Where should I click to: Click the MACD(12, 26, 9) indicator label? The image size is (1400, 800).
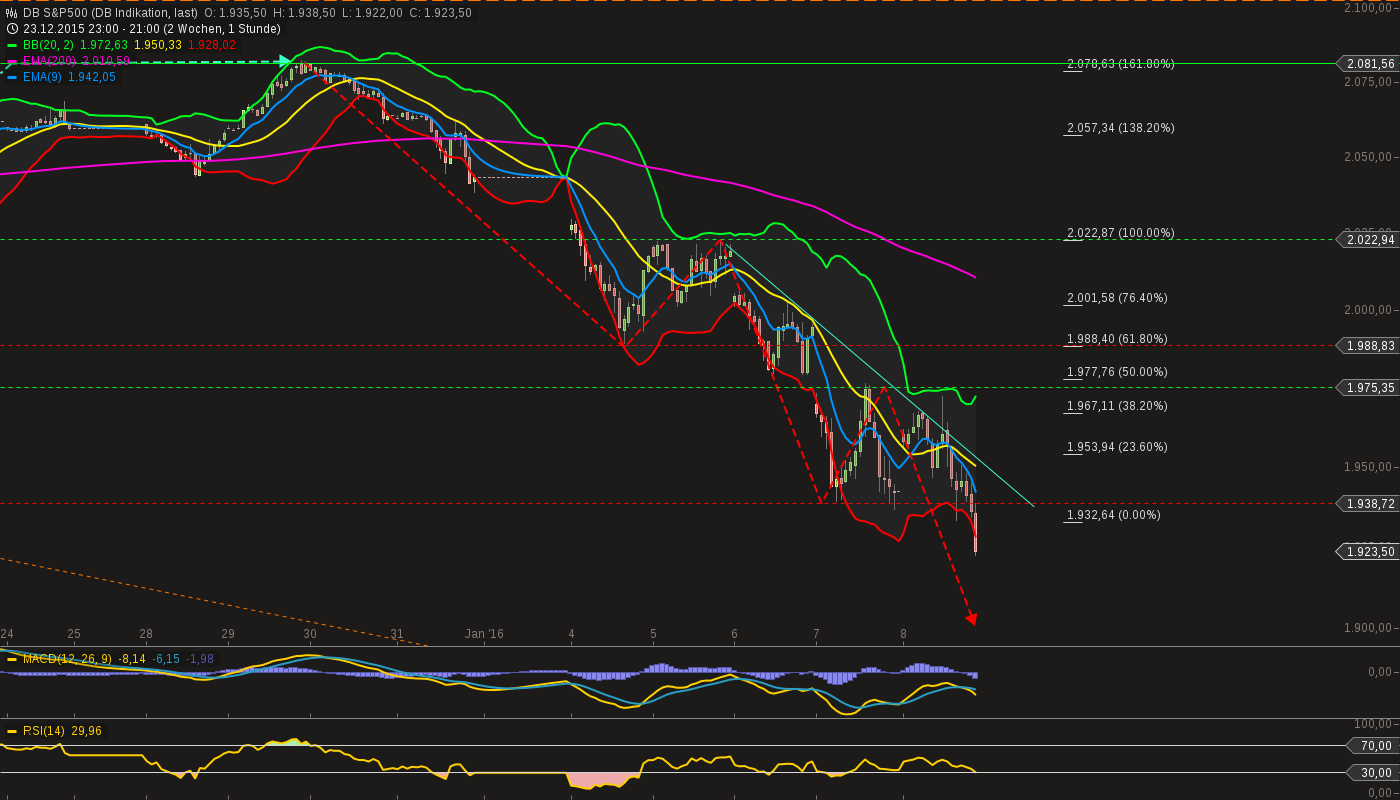pos(68,659)
